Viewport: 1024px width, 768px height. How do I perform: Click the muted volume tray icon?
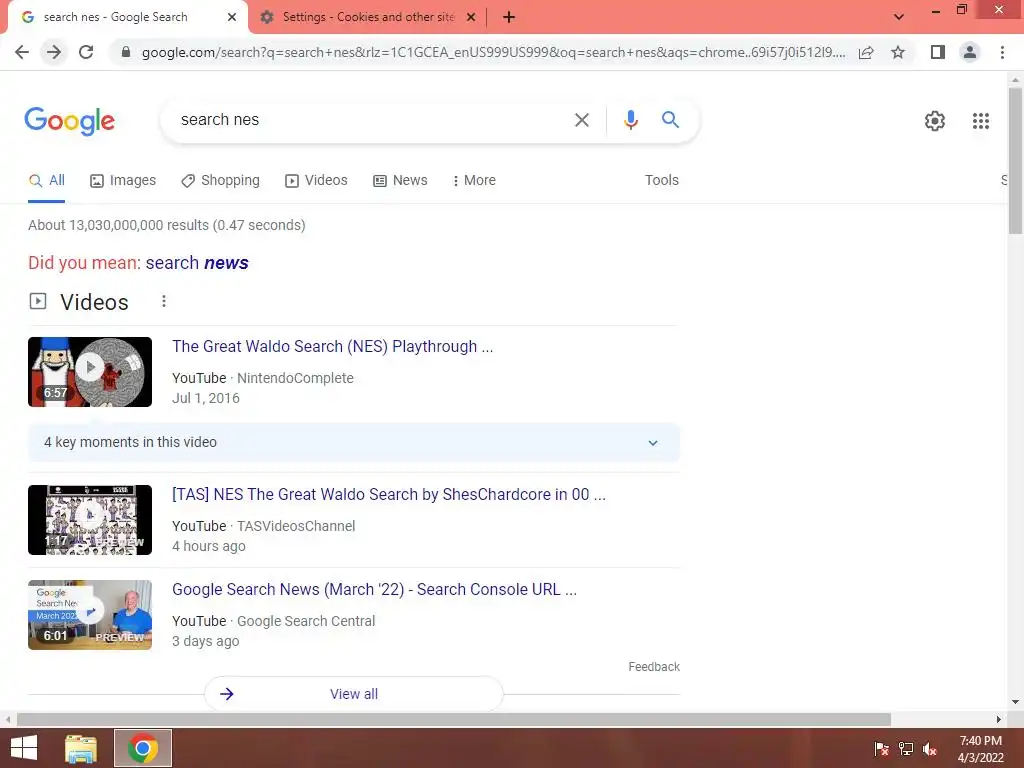930,749
